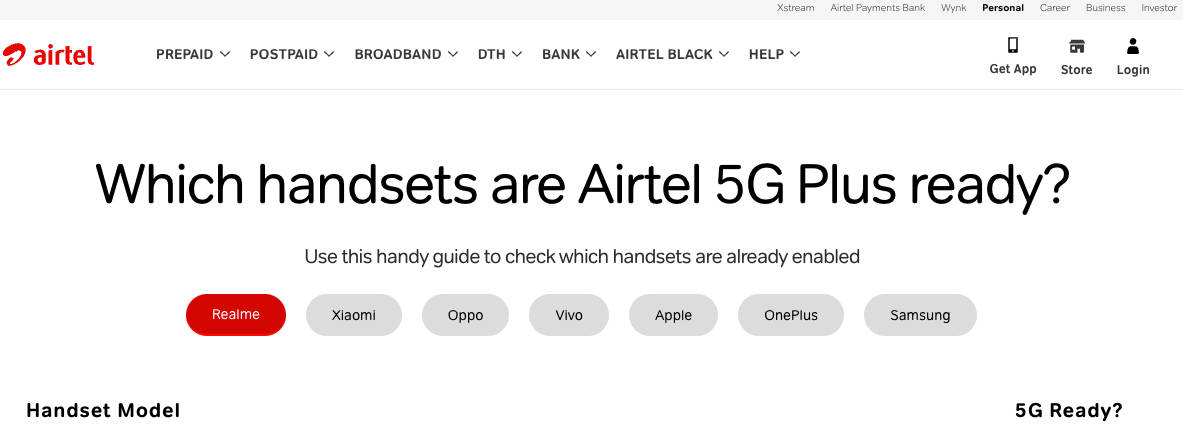Open the Get App phone icon

(1012, 45)
